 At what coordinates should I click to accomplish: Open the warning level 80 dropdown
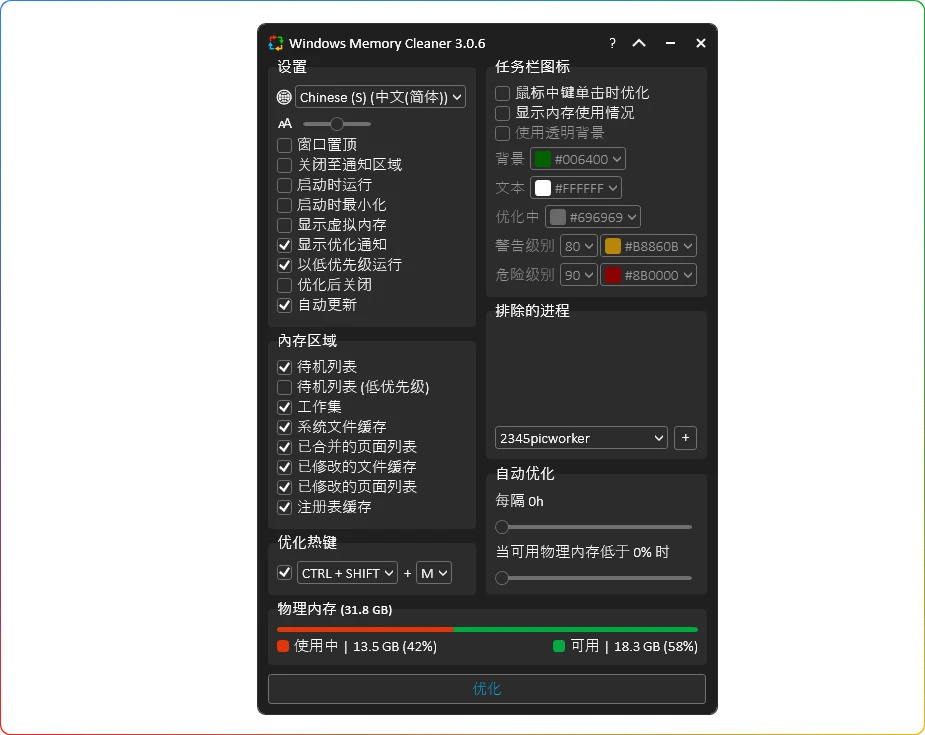coord(578,245)
